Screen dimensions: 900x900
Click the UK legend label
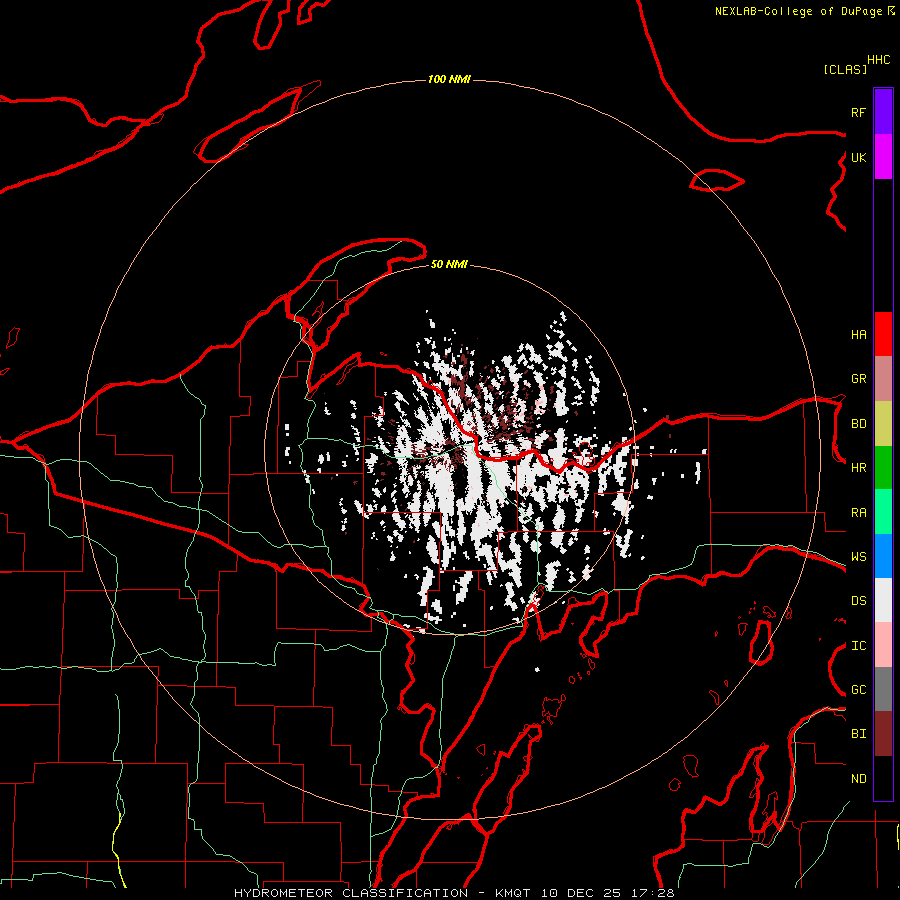858,157
